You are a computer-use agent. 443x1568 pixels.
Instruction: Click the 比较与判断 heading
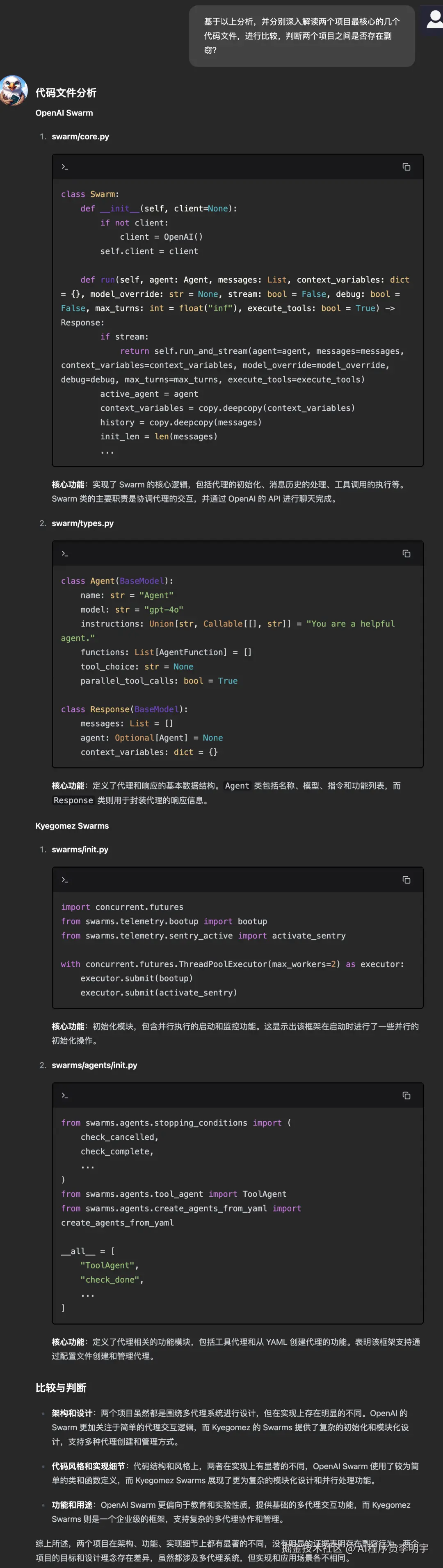[x=61, y=1387]
